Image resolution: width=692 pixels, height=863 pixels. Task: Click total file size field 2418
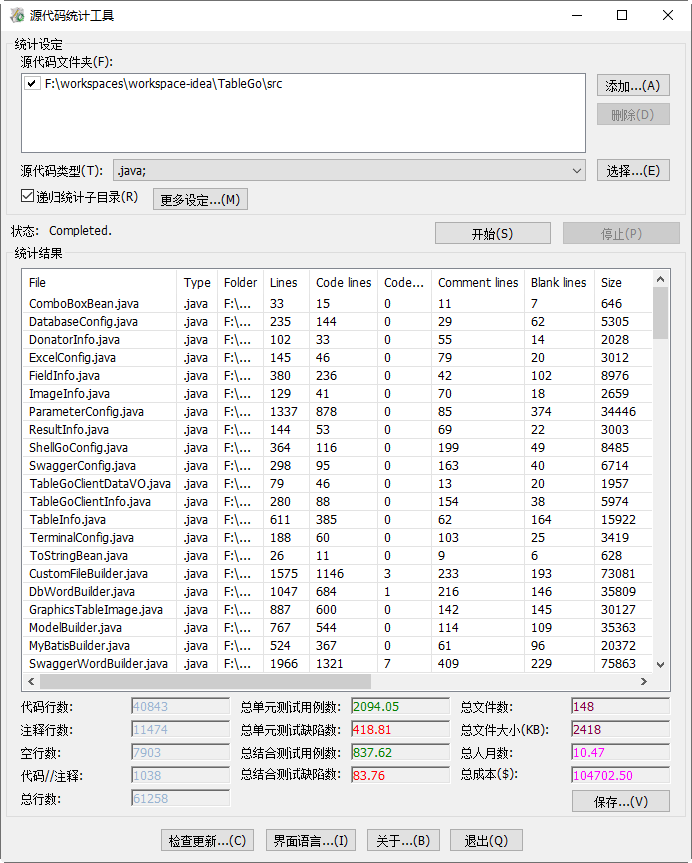(621, 729)
